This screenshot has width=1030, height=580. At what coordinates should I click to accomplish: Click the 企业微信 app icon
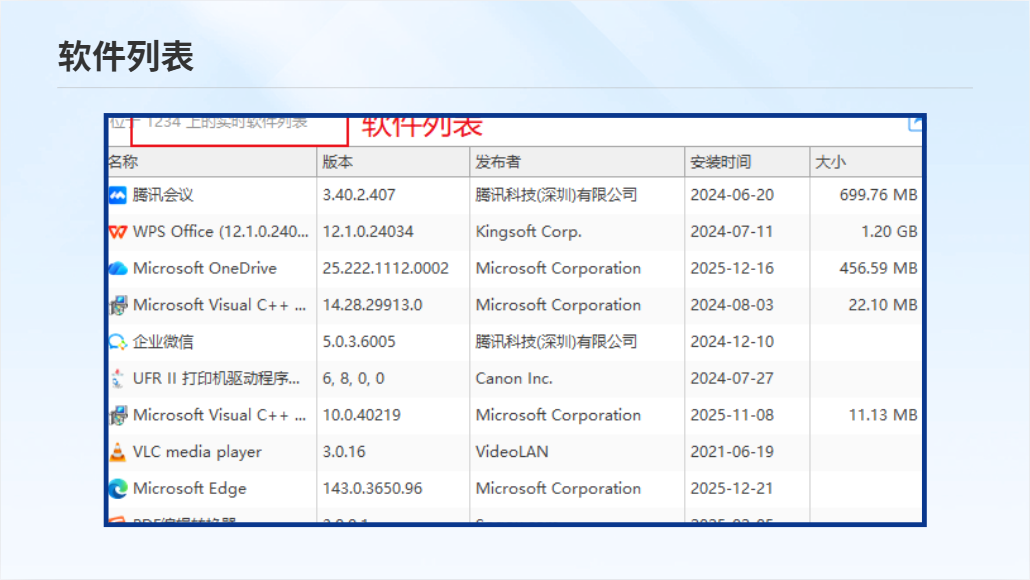pyautogui.click(x=118, y=342)
